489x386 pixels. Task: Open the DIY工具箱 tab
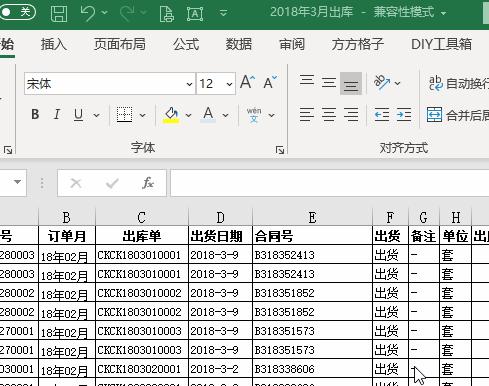click(x=441, y=44)
